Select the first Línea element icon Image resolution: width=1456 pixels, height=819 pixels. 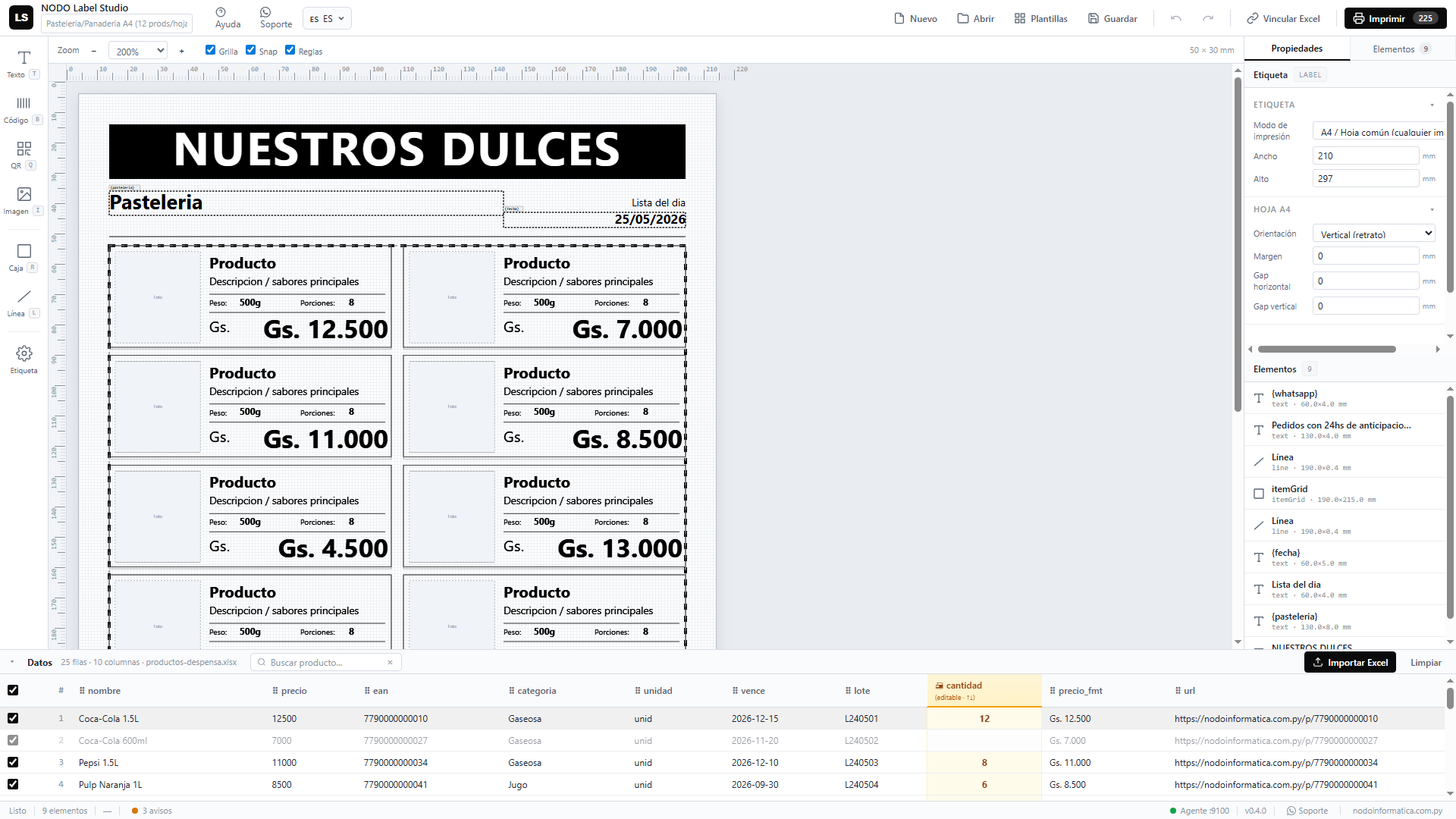click(1259, 462)
